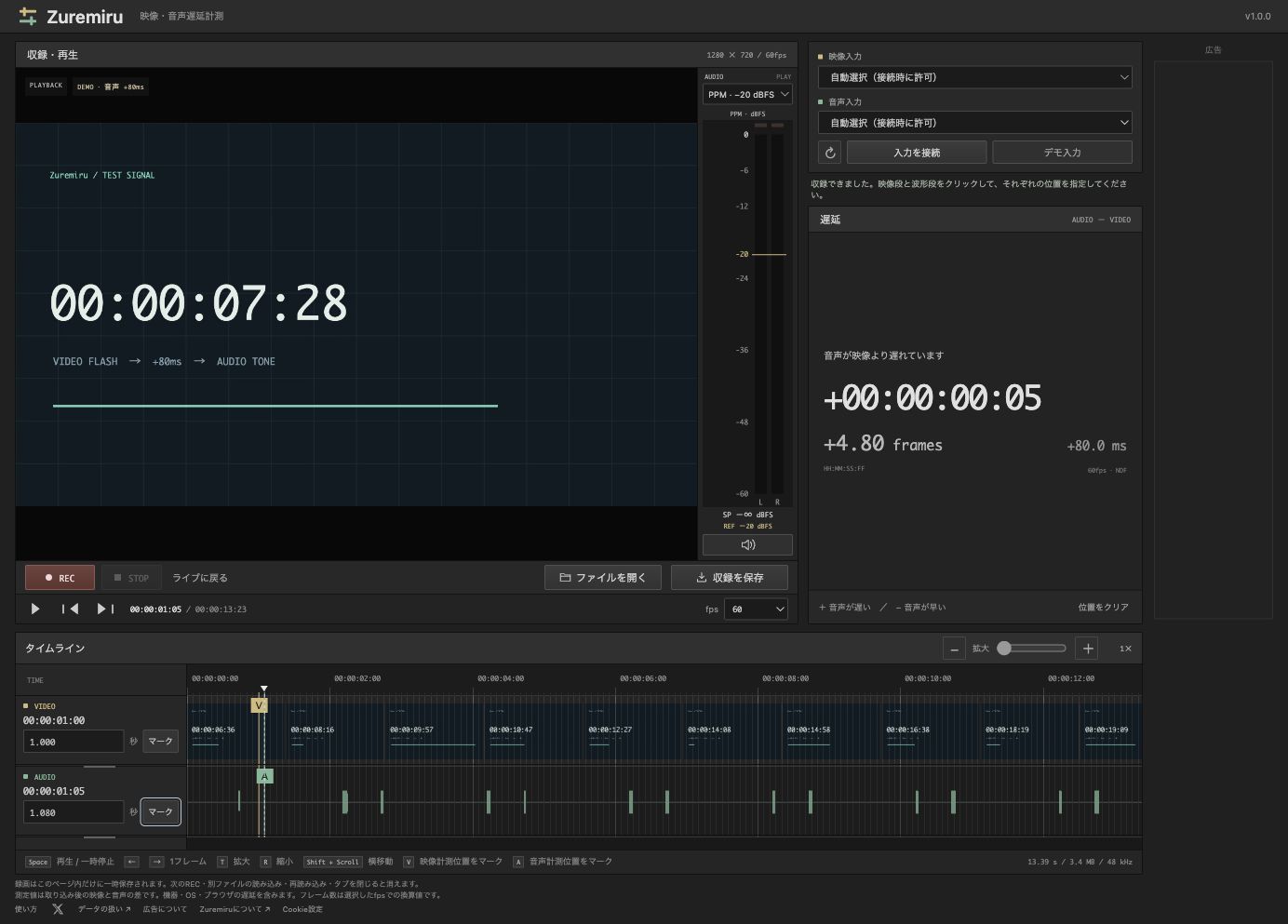Start recording with REC button
Screen dimensions: 1288x924
60,578
